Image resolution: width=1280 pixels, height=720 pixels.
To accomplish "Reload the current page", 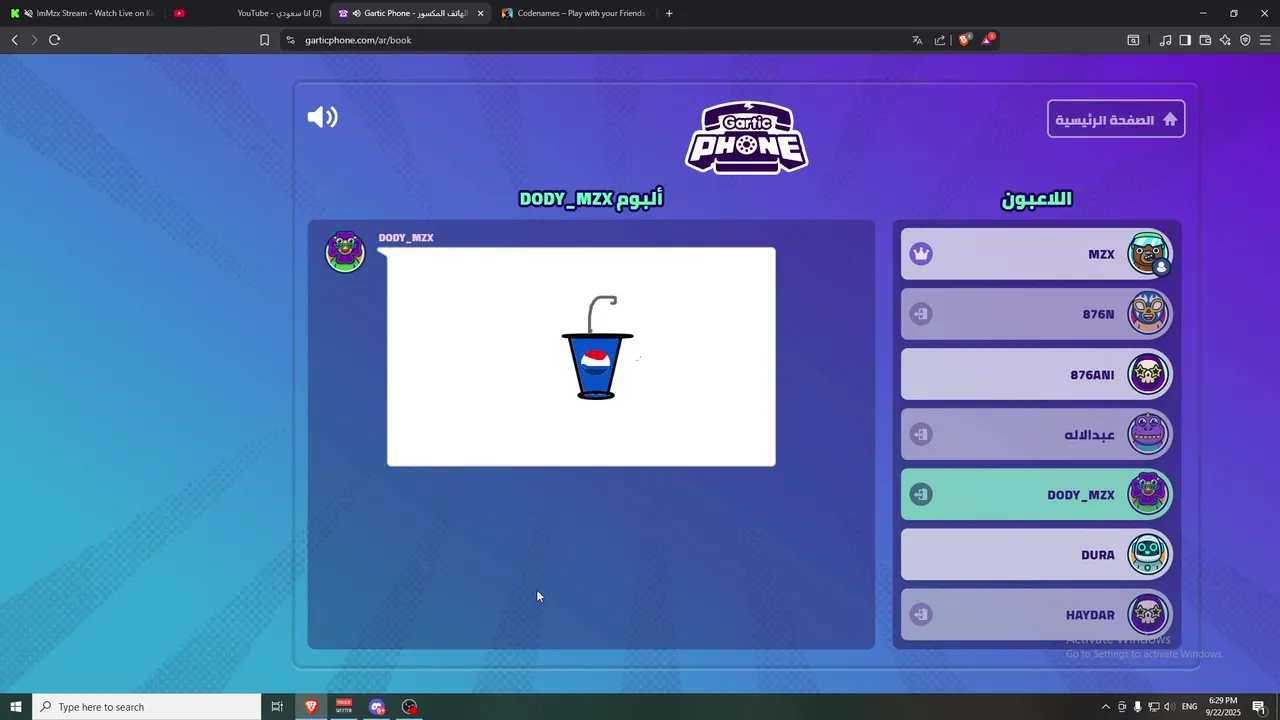I will click(54, 40).
